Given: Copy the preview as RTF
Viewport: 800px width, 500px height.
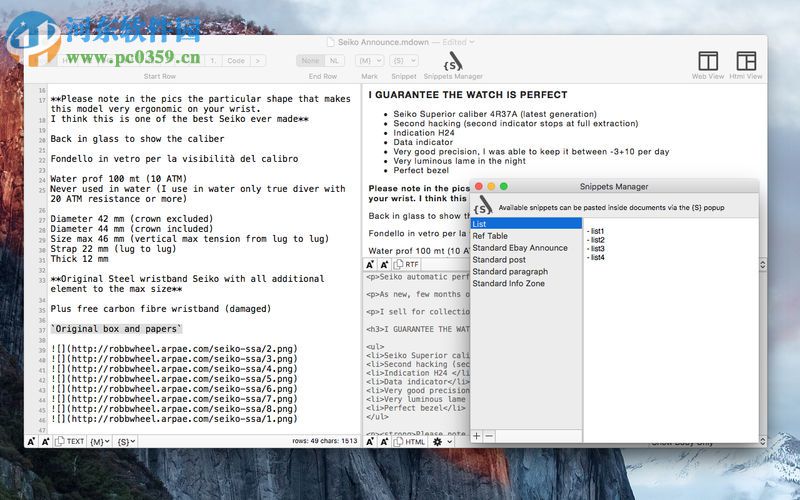Looking at the screenshot, I should tap(407, 264).
